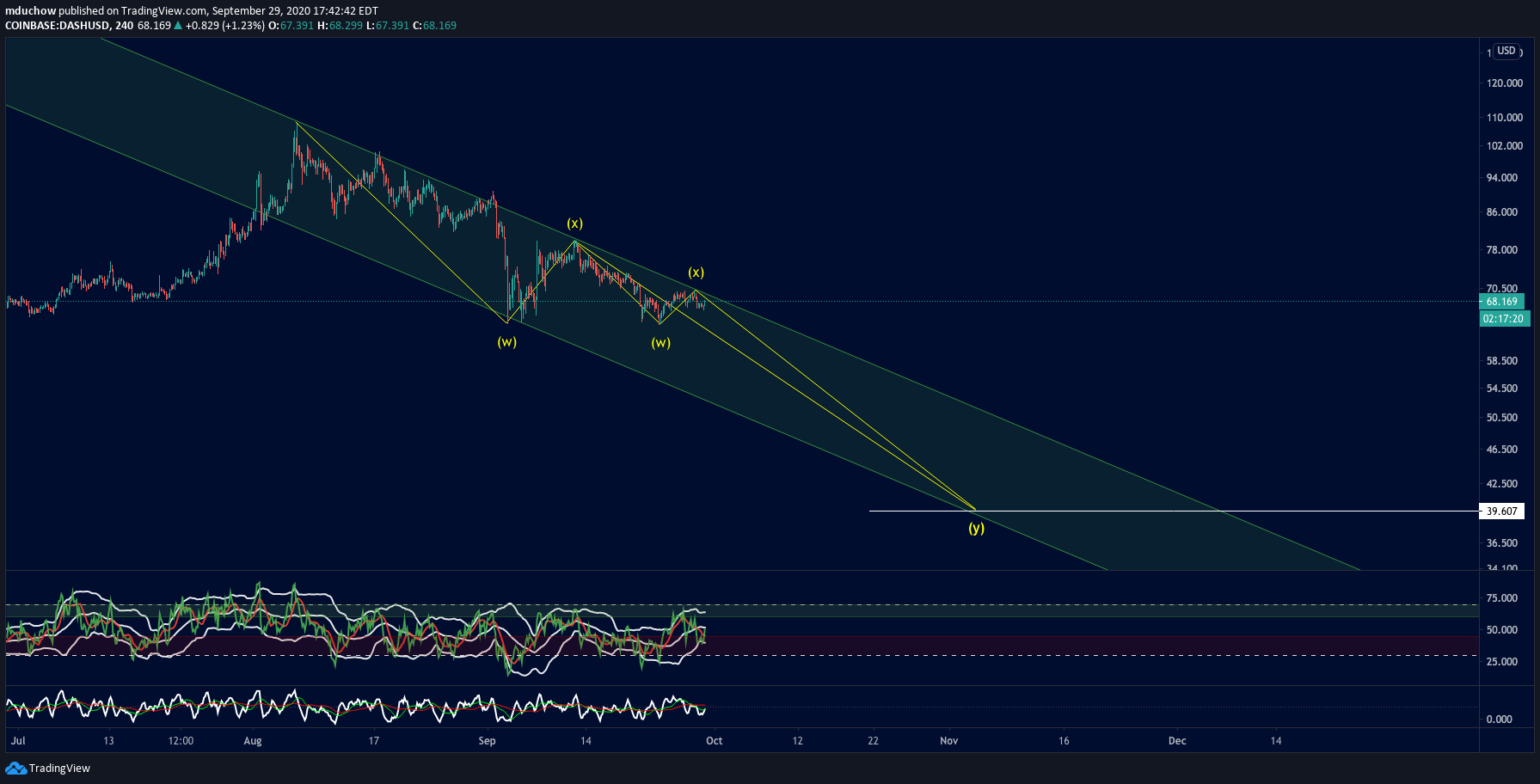Screen dimensions: 1540x784
Task: Click the Jul label on time axis
Action: [18, 740]
